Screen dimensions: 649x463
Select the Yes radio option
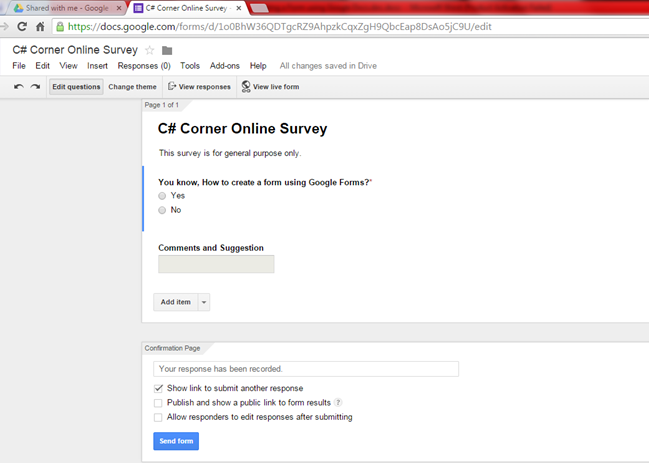click(x=162, y=196)
